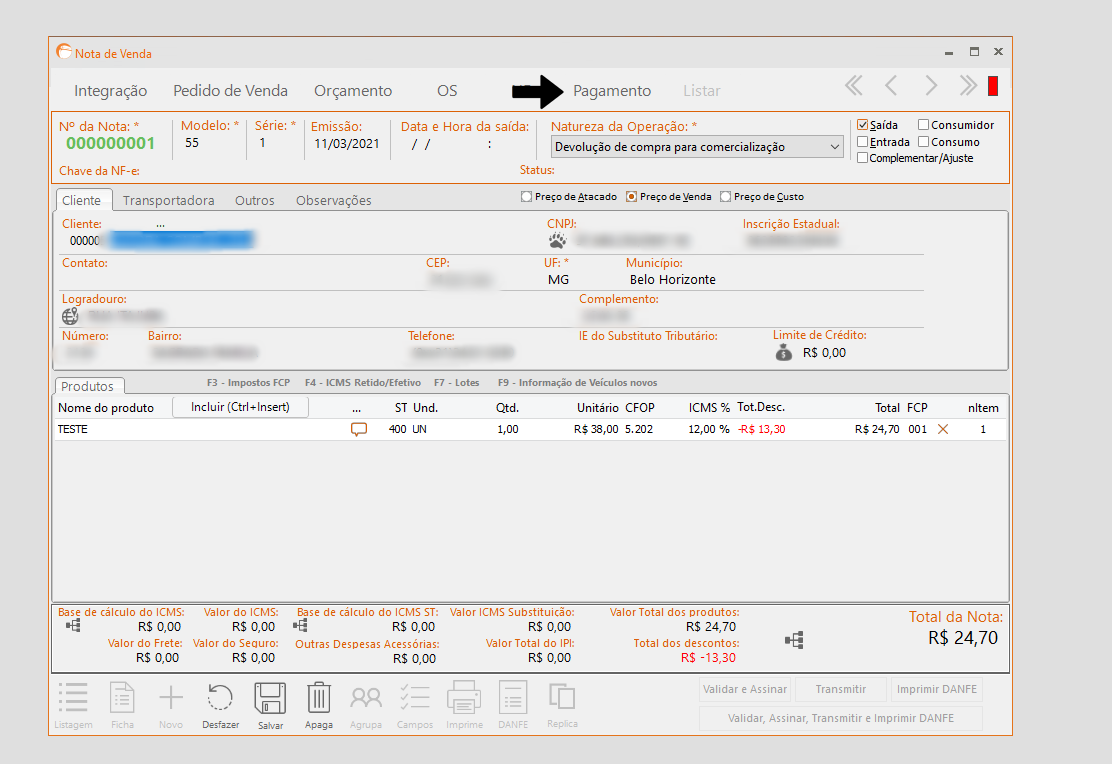Uncheck the Saída checkbox
1112x764 pixels.
[862, 125]
